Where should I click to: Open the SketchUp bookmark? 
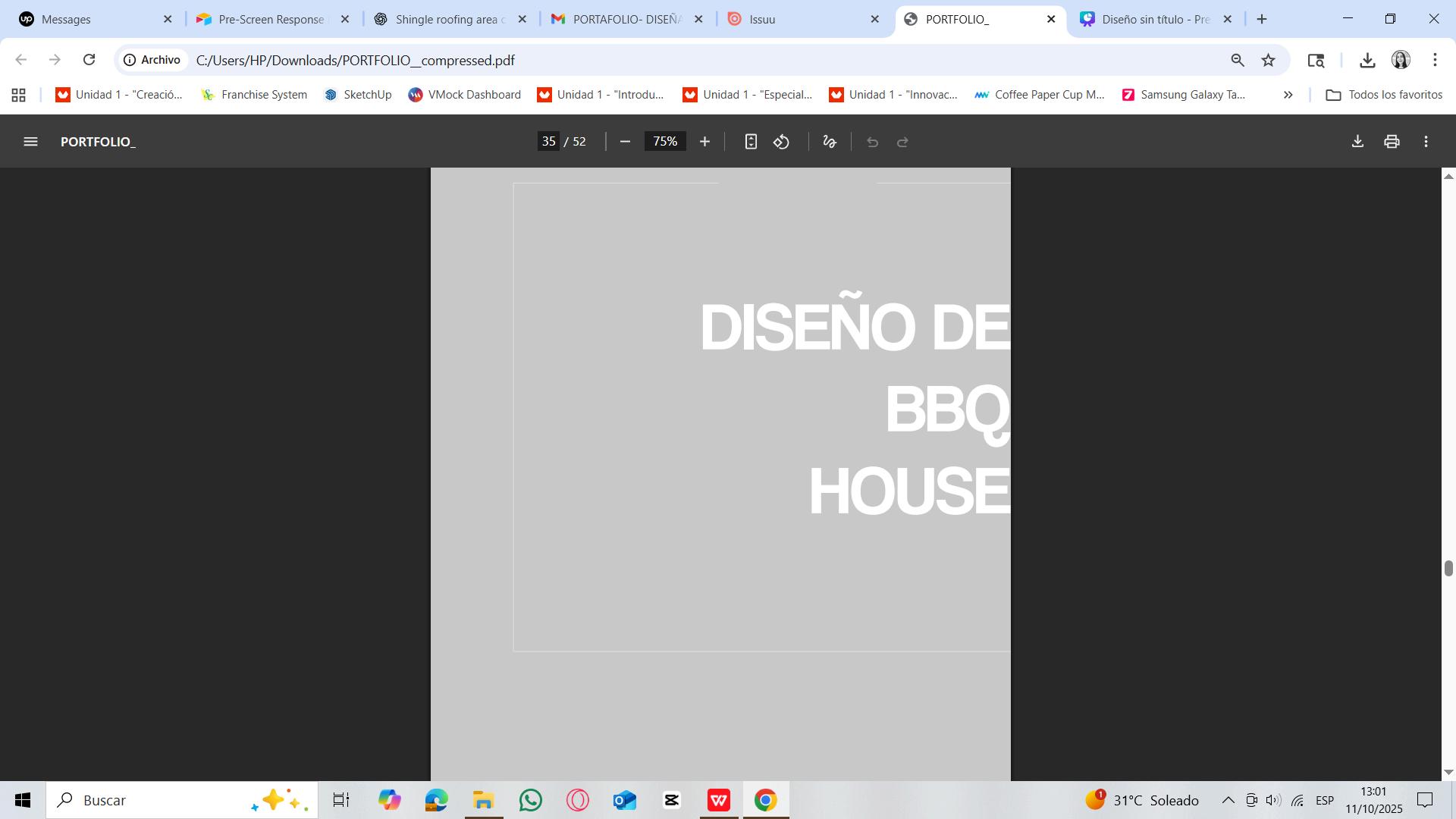click(x=358, y=95)
